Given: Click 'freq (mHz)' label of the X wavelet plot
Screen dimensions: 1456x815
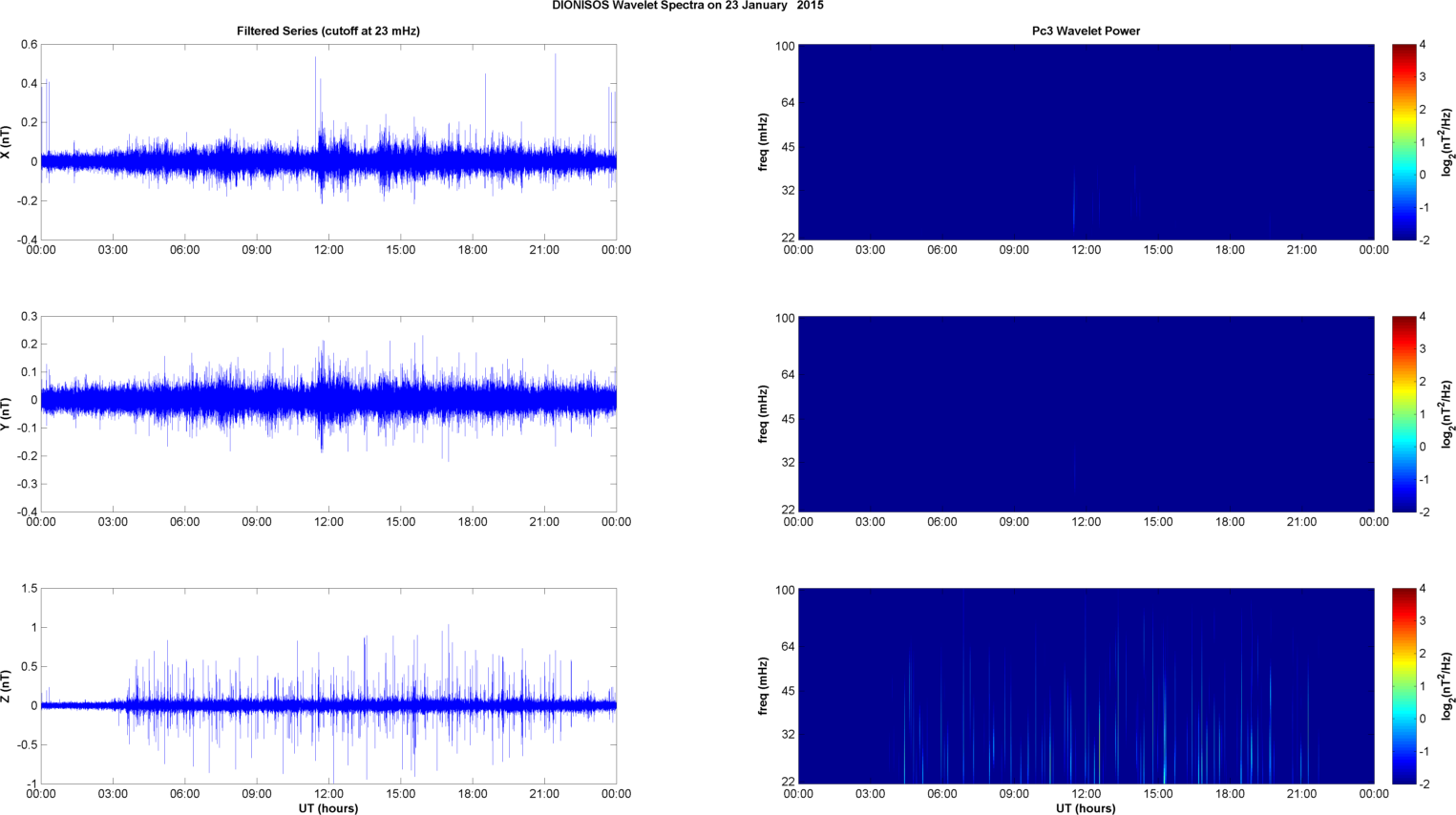Looking at the screenshot, I should coord(764,142).
